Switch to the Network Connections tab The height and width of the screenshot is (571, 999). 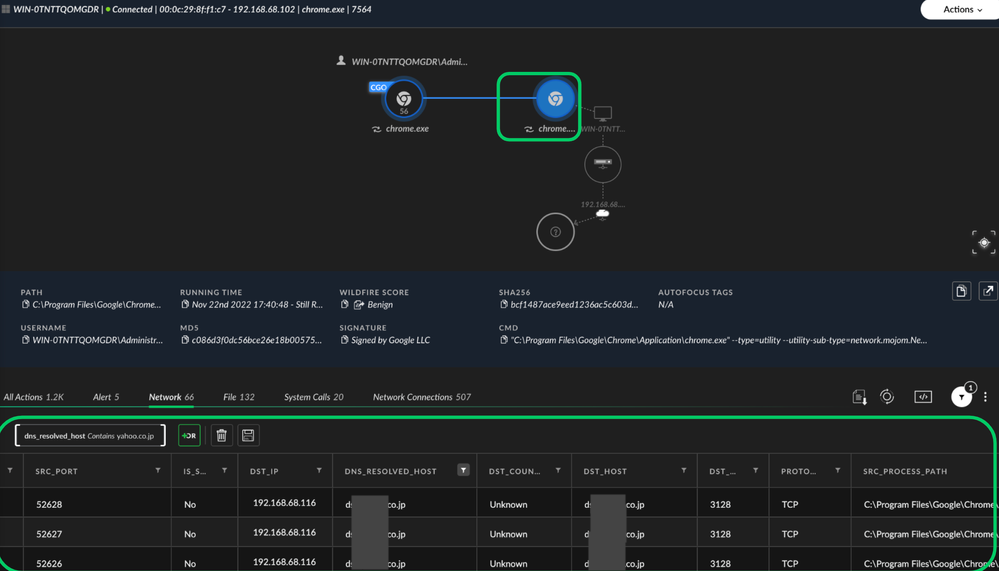421,397
